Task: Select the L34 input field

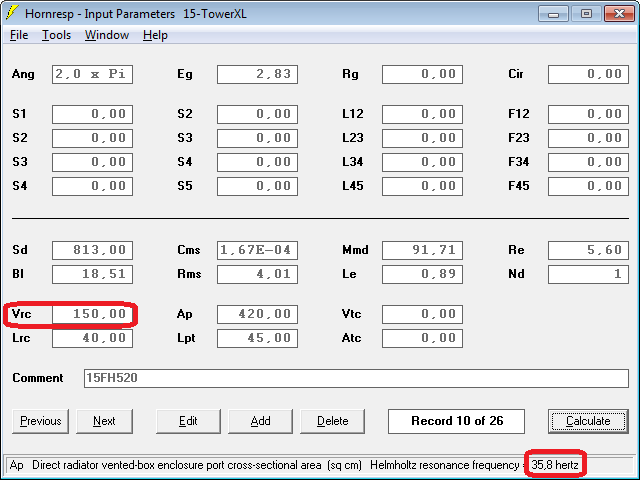Action: click(x=422, y=162)
